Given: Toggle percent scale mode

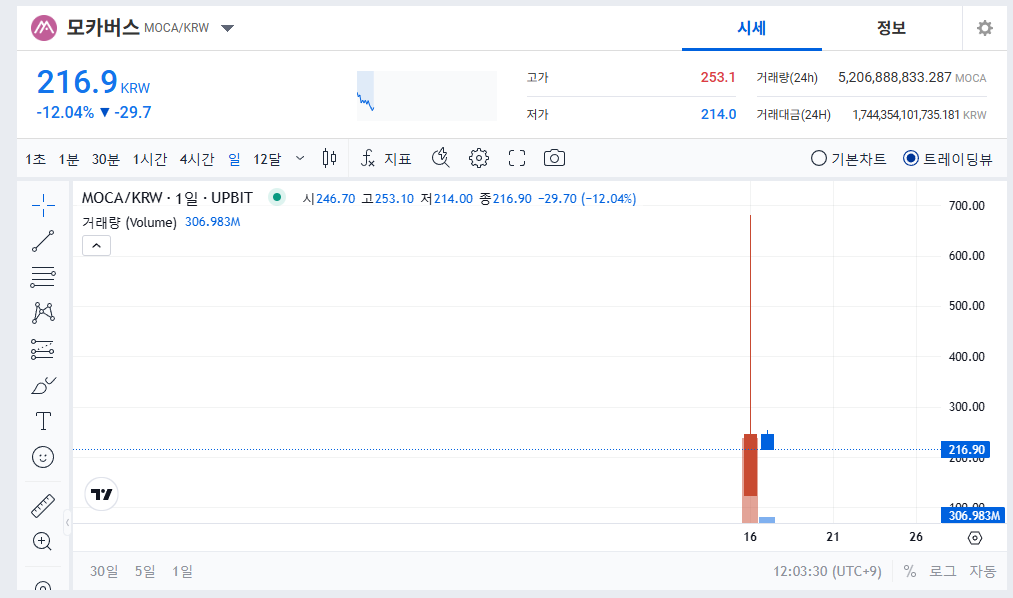Looking at the screenshot, I should pos(910,571).
